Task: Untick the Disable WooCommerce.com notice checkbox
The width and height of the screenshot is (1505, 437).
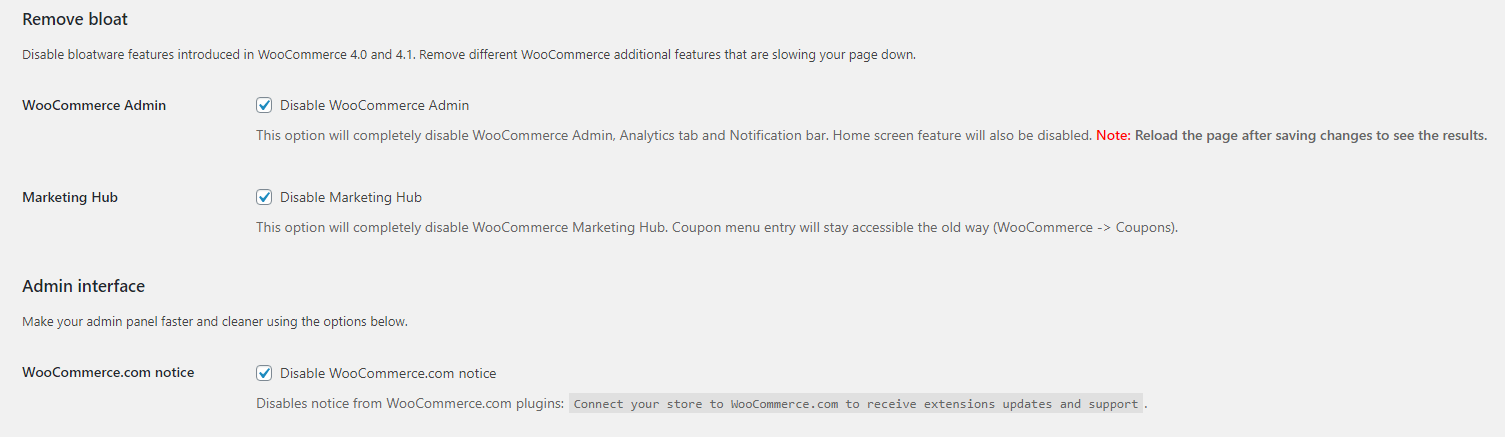Action: point(264,373)
